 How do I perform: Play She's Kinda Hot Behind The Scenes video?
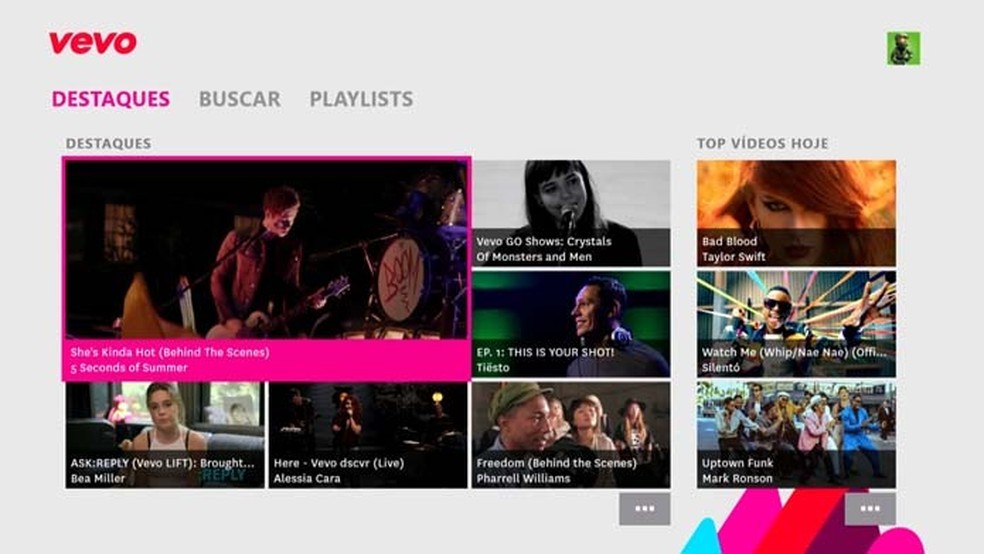pos(267,269)
